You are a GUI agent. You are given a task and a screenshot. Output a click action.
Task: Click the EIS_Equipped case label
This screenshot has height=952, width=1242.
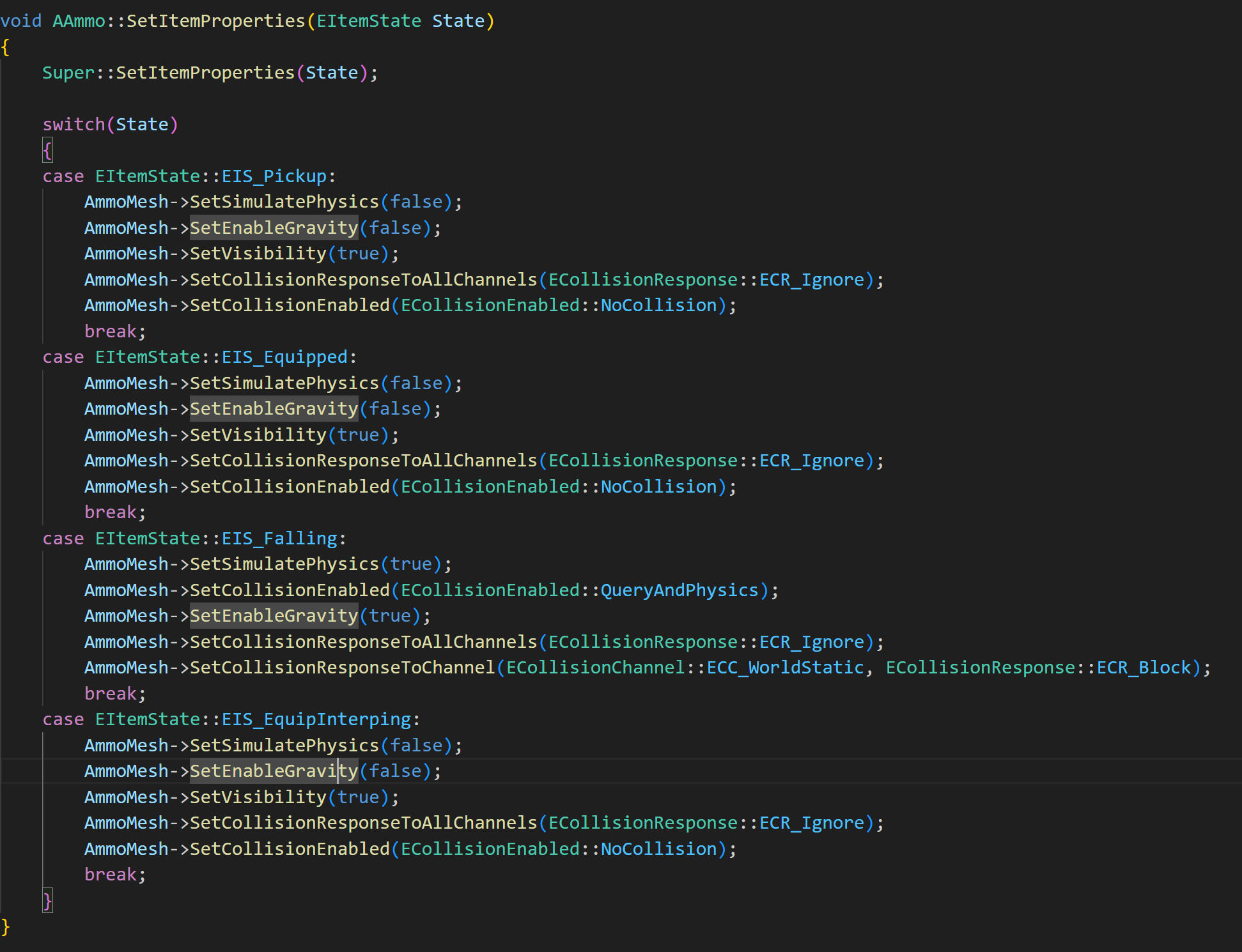[x=284, y=357]
